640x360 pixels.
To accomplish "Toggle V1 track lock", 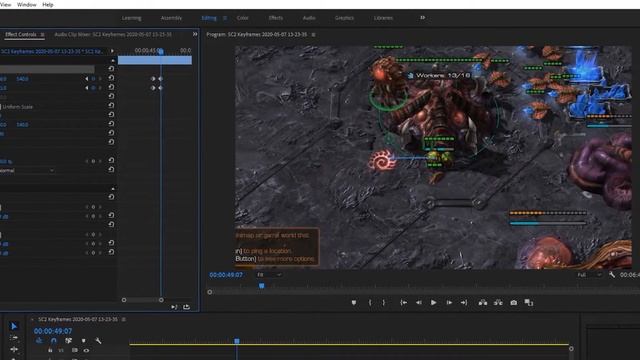I will (50, 350).
